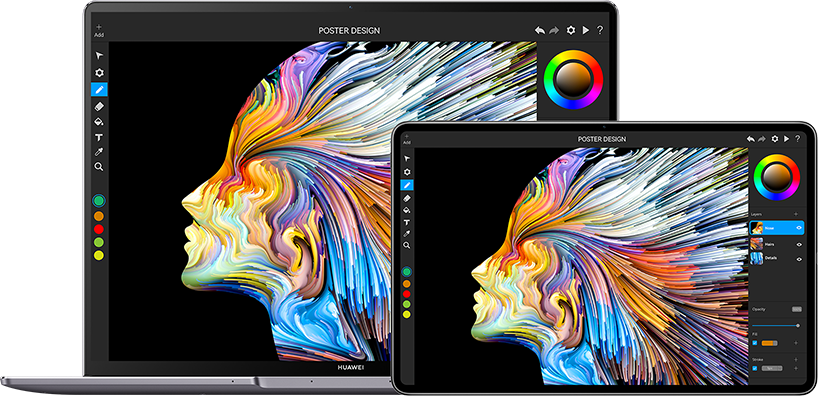The image size is (818, 396).
Task: Select the arrow pointer tool on laptop
Action: point(99,56)
